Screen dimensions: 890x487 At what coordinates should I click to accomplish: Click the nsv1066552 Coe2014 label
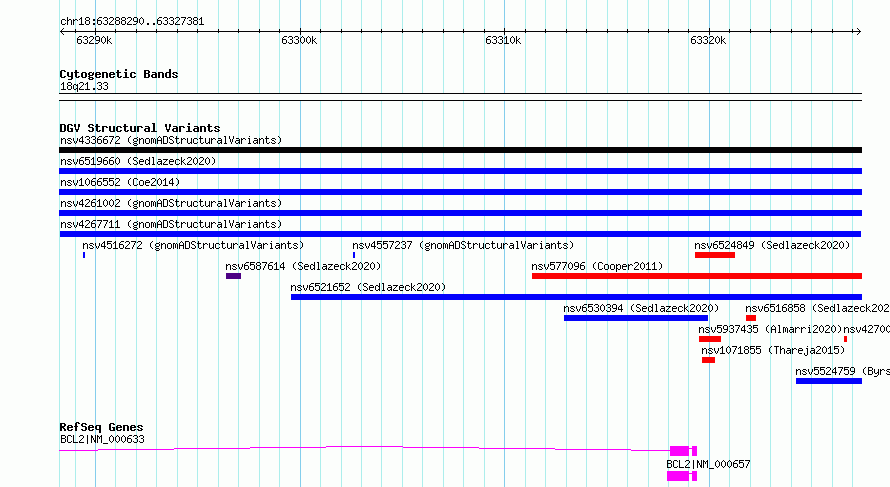click(x=120, y=182)
